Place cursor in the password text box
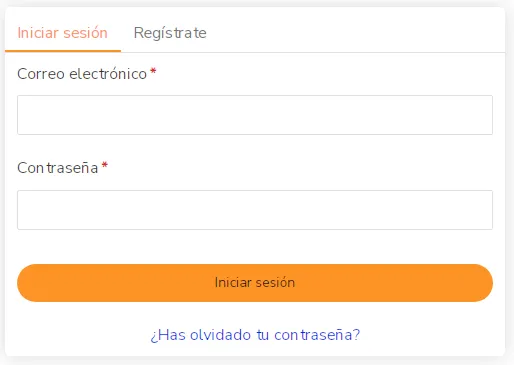This screenshot has height=365, width=514. [x=255, y=210]
